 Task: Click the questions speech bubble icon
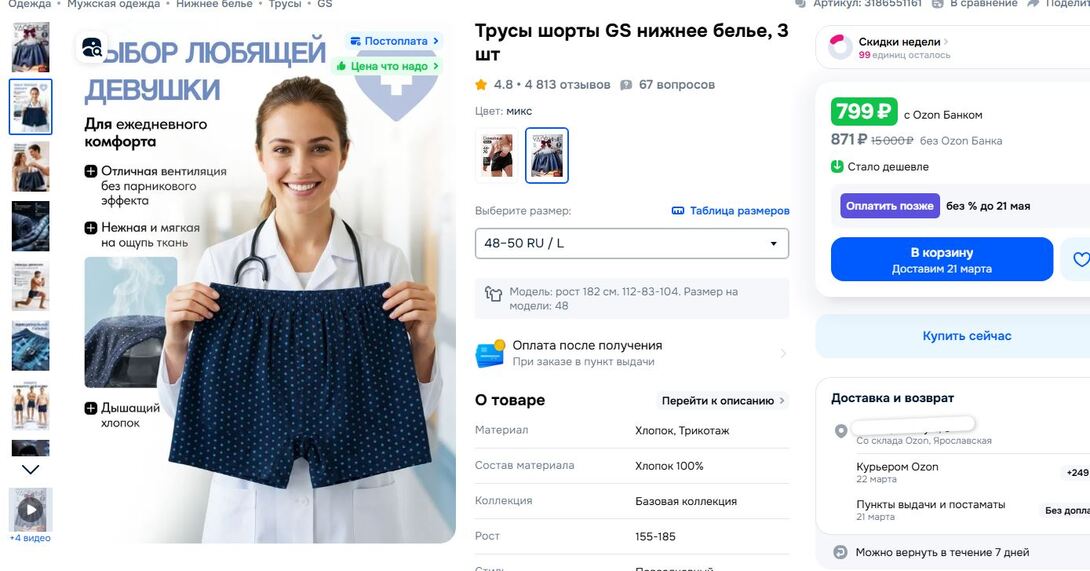pyautogui.click(x=626, y=85)
